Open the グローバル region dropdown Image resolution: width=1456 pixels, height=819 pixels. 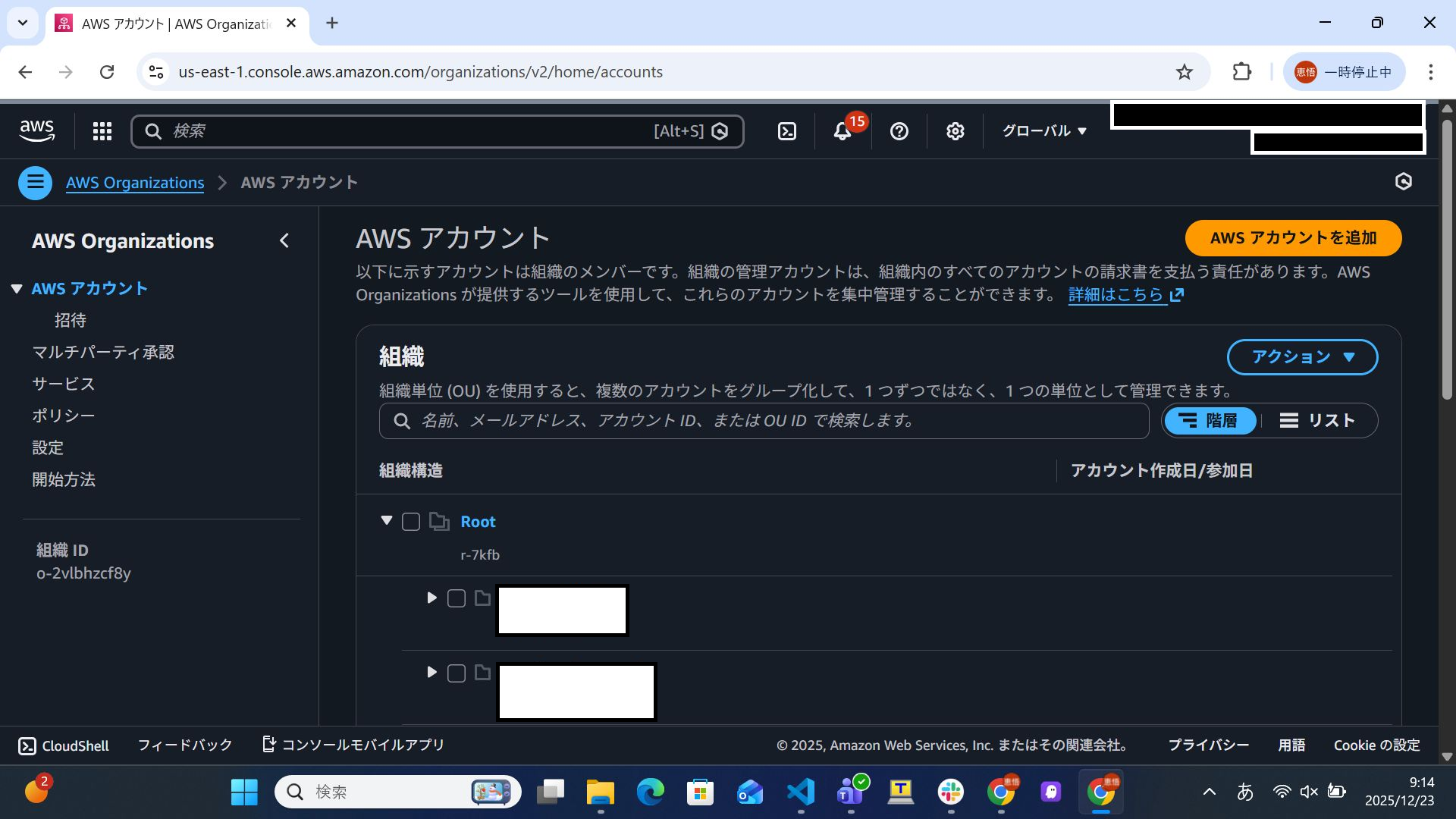coord(1044,131)
